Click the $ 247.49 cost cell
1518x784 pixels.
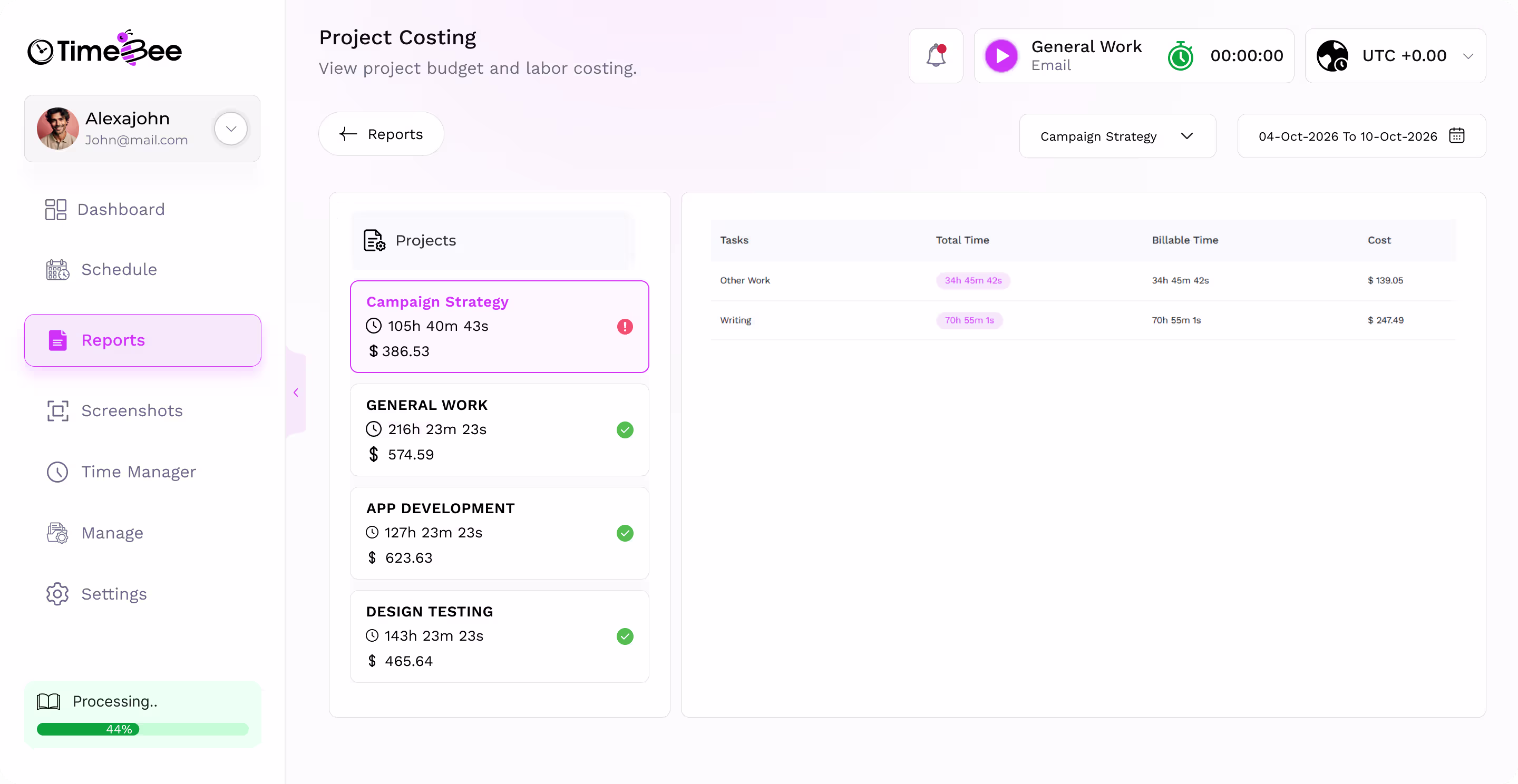coord(1385,320)
